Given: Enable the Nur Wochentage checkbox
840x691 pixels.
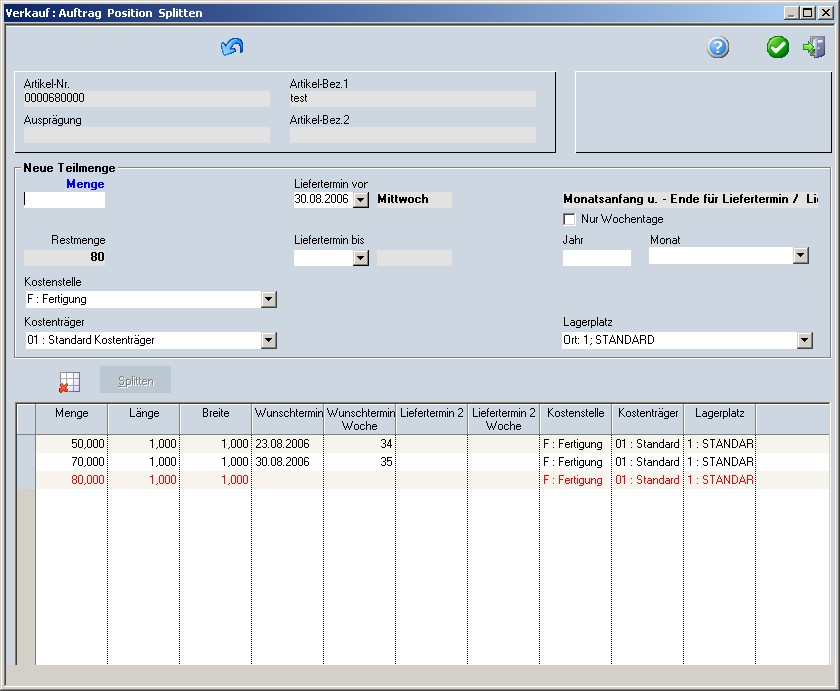Looking at the screenshot, I should (x=570, y=219).
